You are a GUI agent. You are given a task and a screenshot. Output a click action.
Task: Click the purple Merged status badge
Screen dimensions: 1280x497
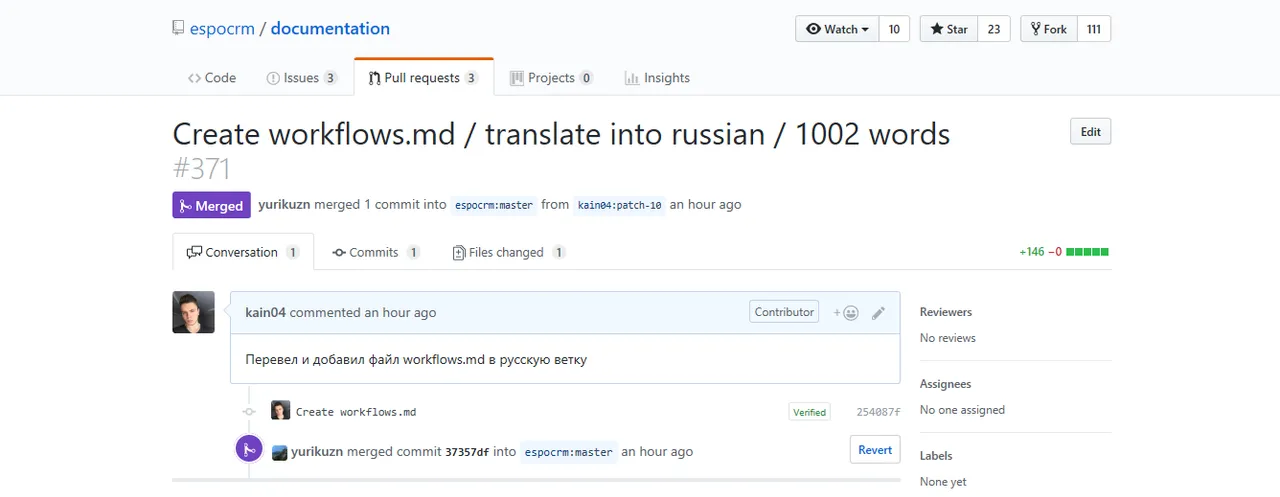[x=211, y=205]
